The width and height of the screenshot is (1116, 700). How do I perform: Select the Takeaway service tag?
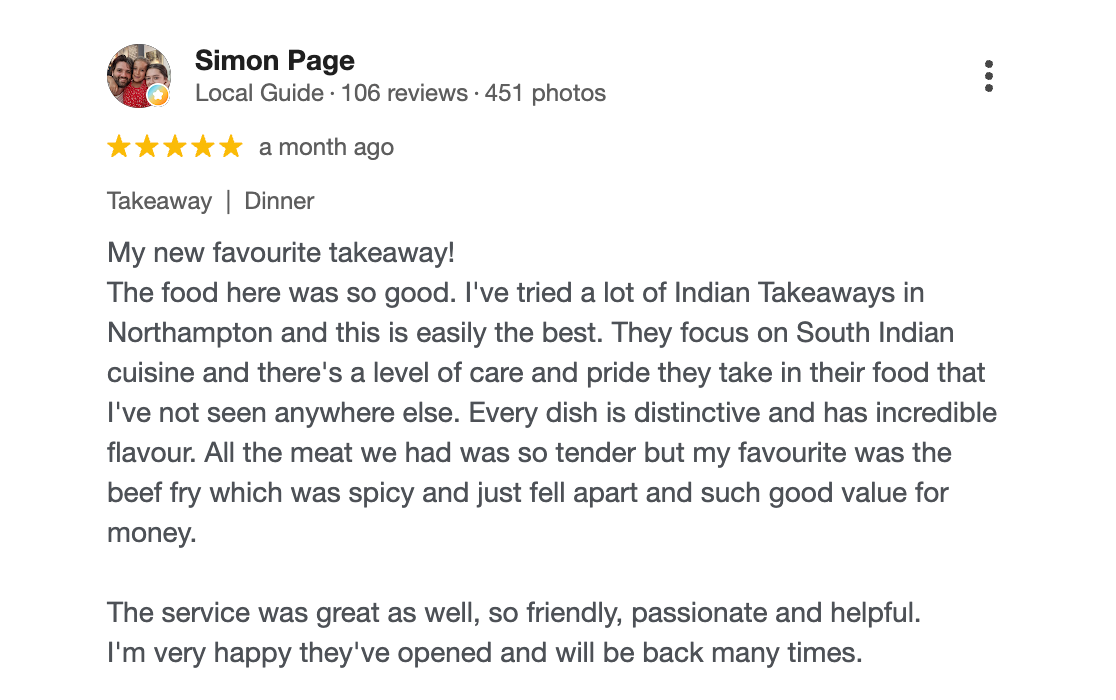(x=159, y=201)
